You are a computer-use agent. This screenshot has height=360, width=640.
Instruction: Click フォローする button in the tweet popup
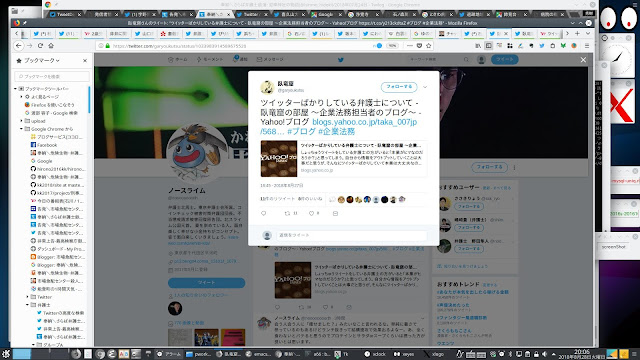pos(399,87)
